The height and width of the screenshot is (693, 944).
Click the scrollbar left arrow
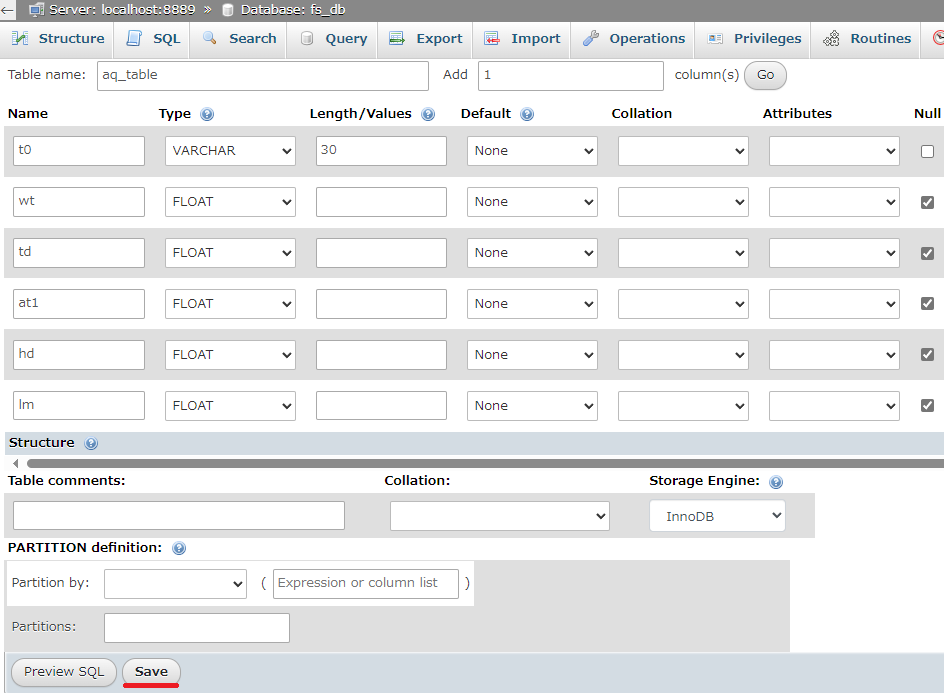[16, 464]
